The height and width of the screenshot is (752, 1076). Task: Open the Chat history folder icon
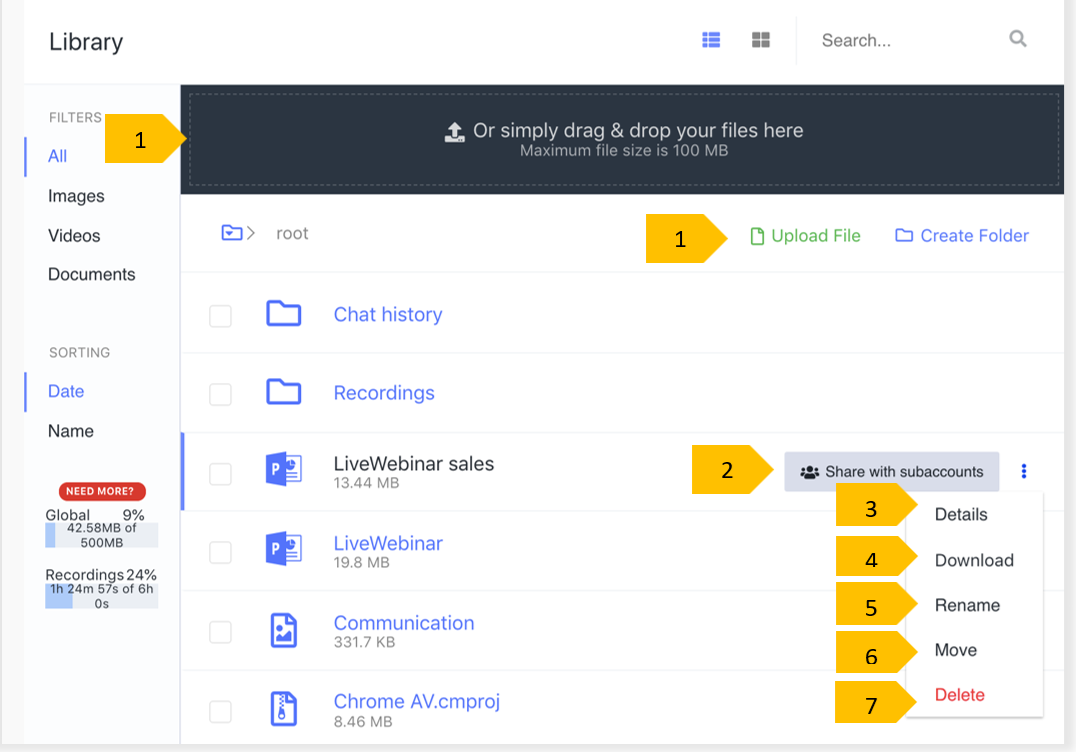[284, 314]
